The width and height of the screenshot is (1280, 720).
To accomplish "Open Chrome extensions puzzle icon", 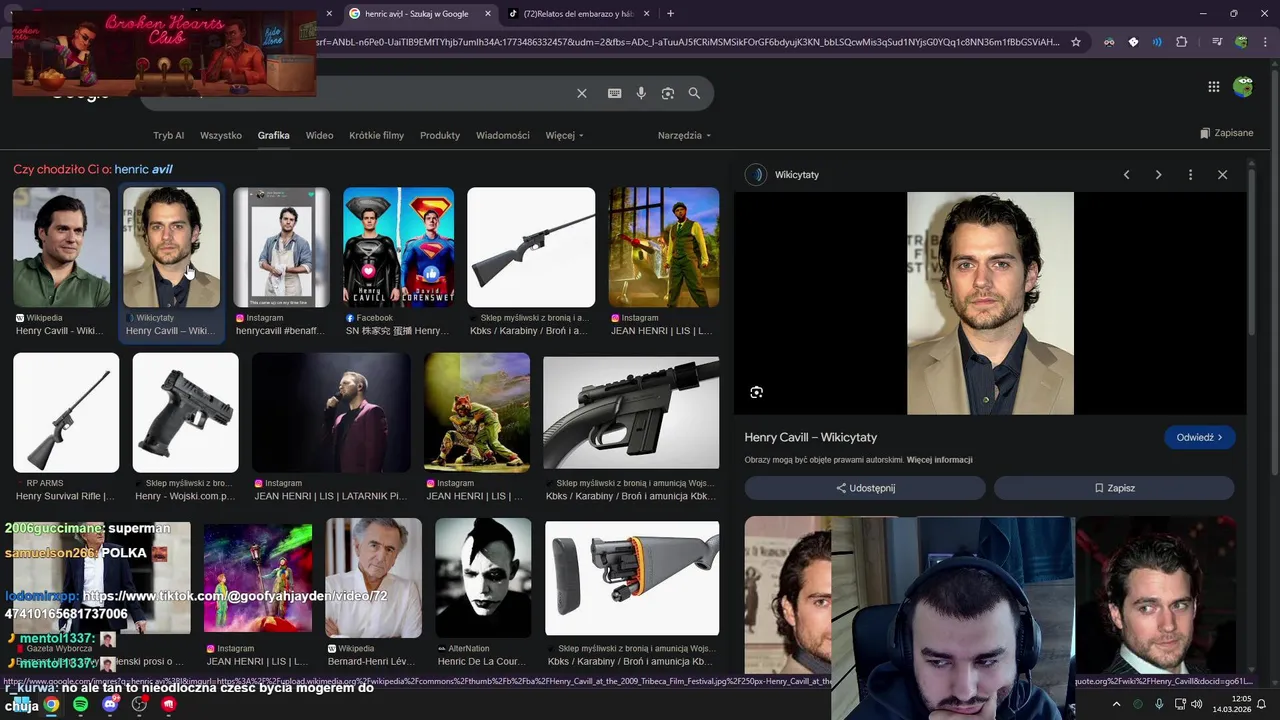I will (x=1182, y=42).
